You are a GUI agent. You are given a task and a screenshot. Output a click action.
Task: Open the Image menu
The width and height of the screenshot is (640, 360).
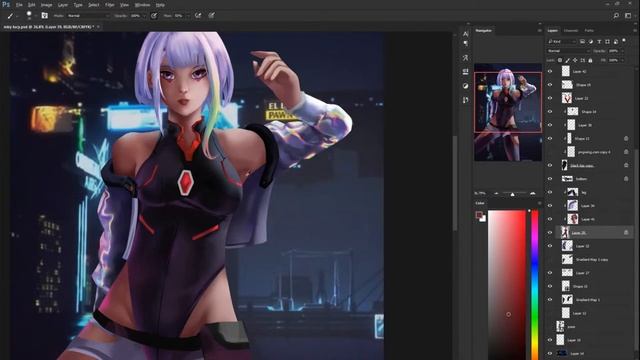tap(47, 5)
